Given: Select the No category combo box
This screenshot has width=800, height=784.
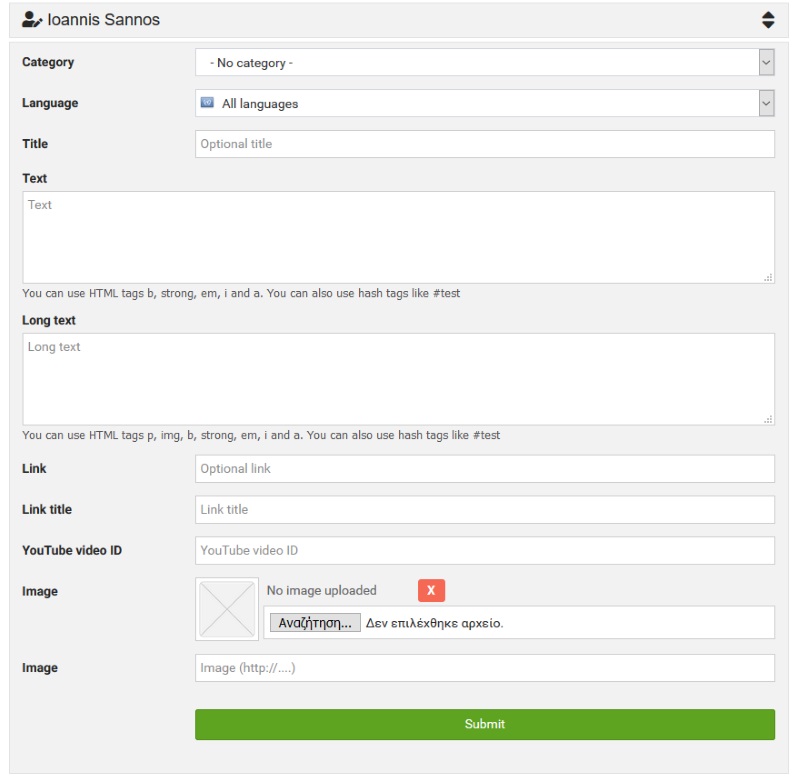Looking at the screenshot, I should 485,62.
